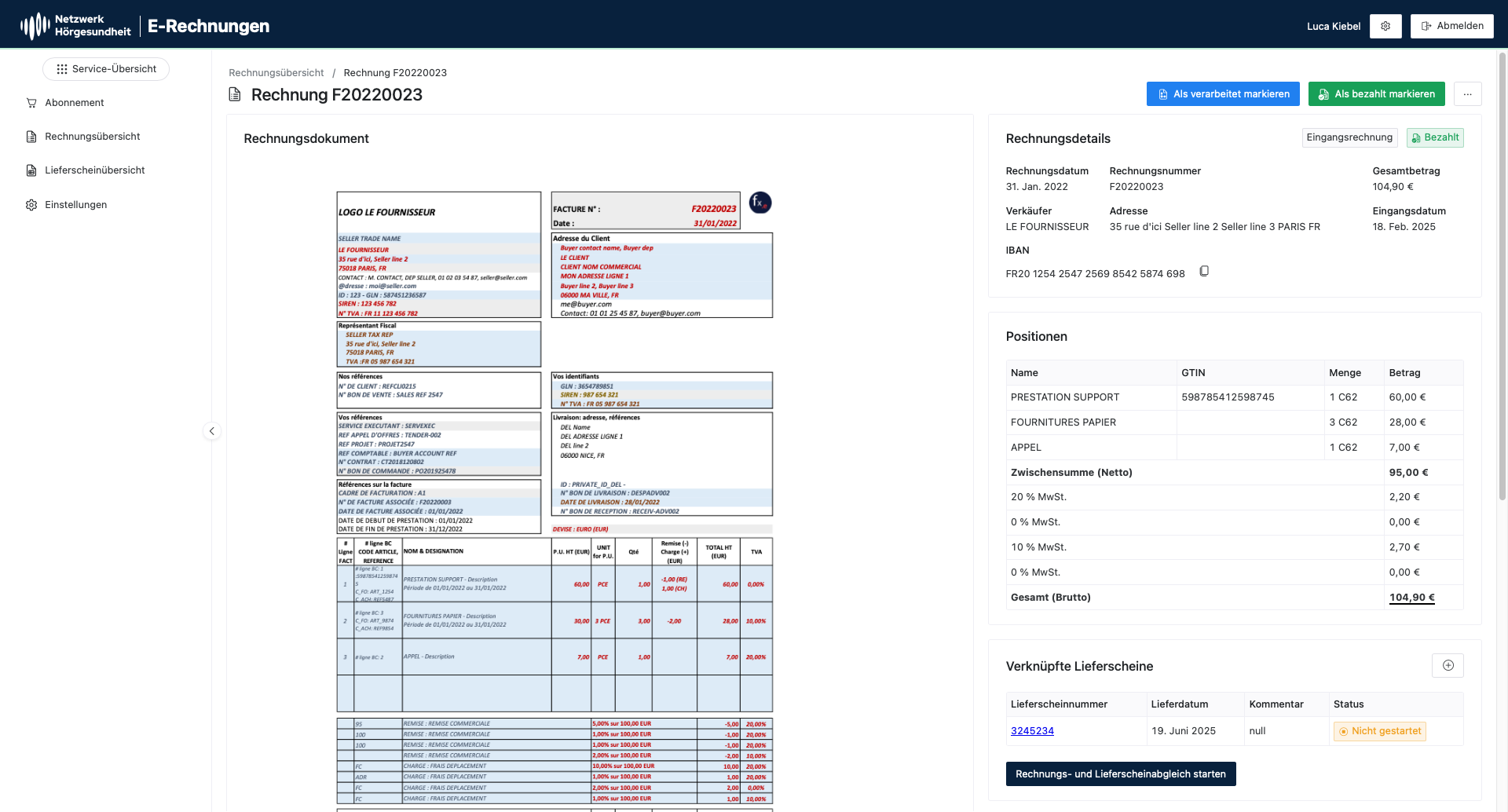Viewport: 1508px width, 812px height.
Task: Toggle the Bezahlt status badge
Action: tap(1435, 137)
